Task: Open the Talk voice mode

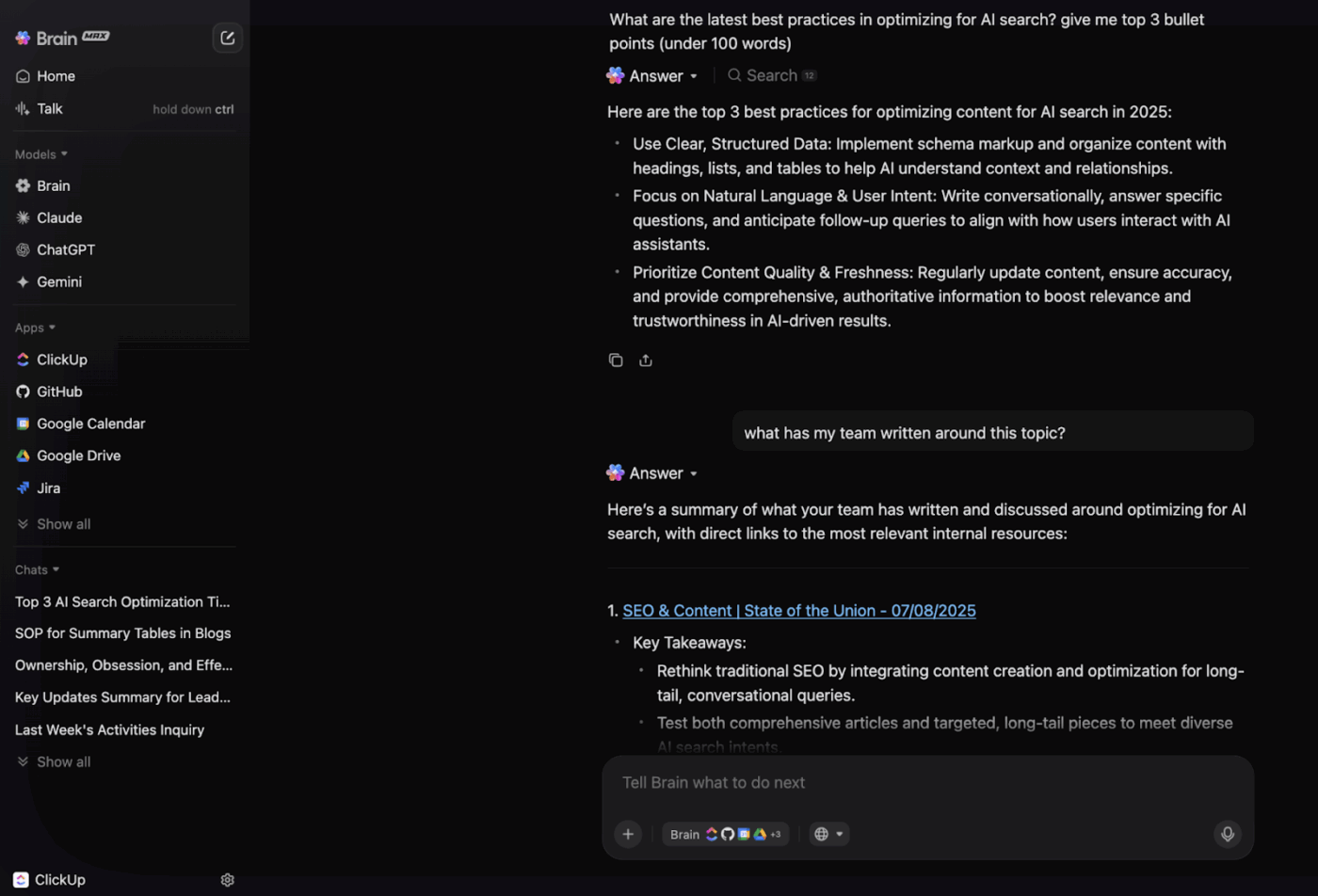Action: [x=49, y=109]
